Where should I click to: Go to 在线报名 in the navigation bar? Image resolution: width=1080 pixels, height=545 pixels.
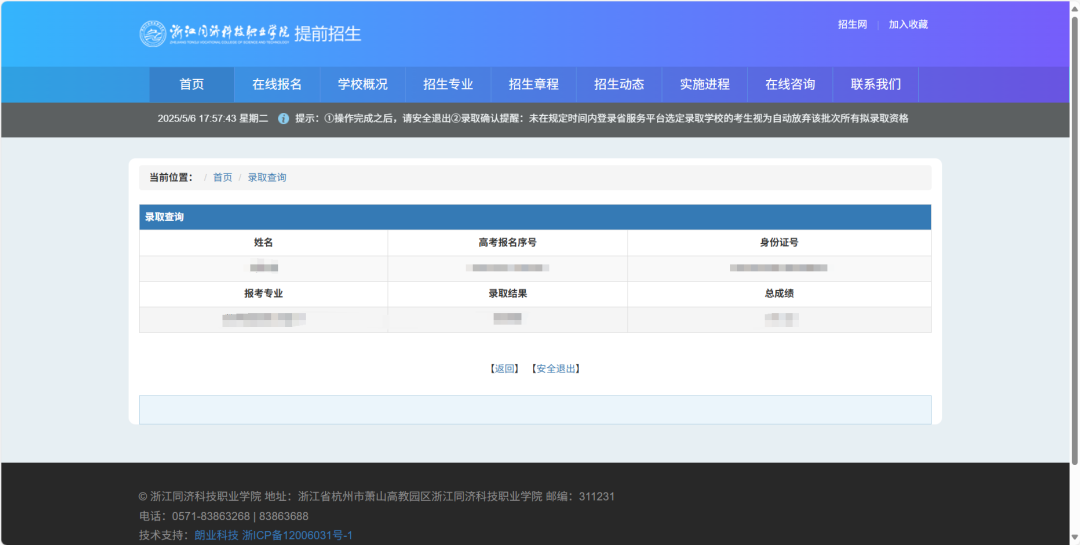(x=277, y=84)
